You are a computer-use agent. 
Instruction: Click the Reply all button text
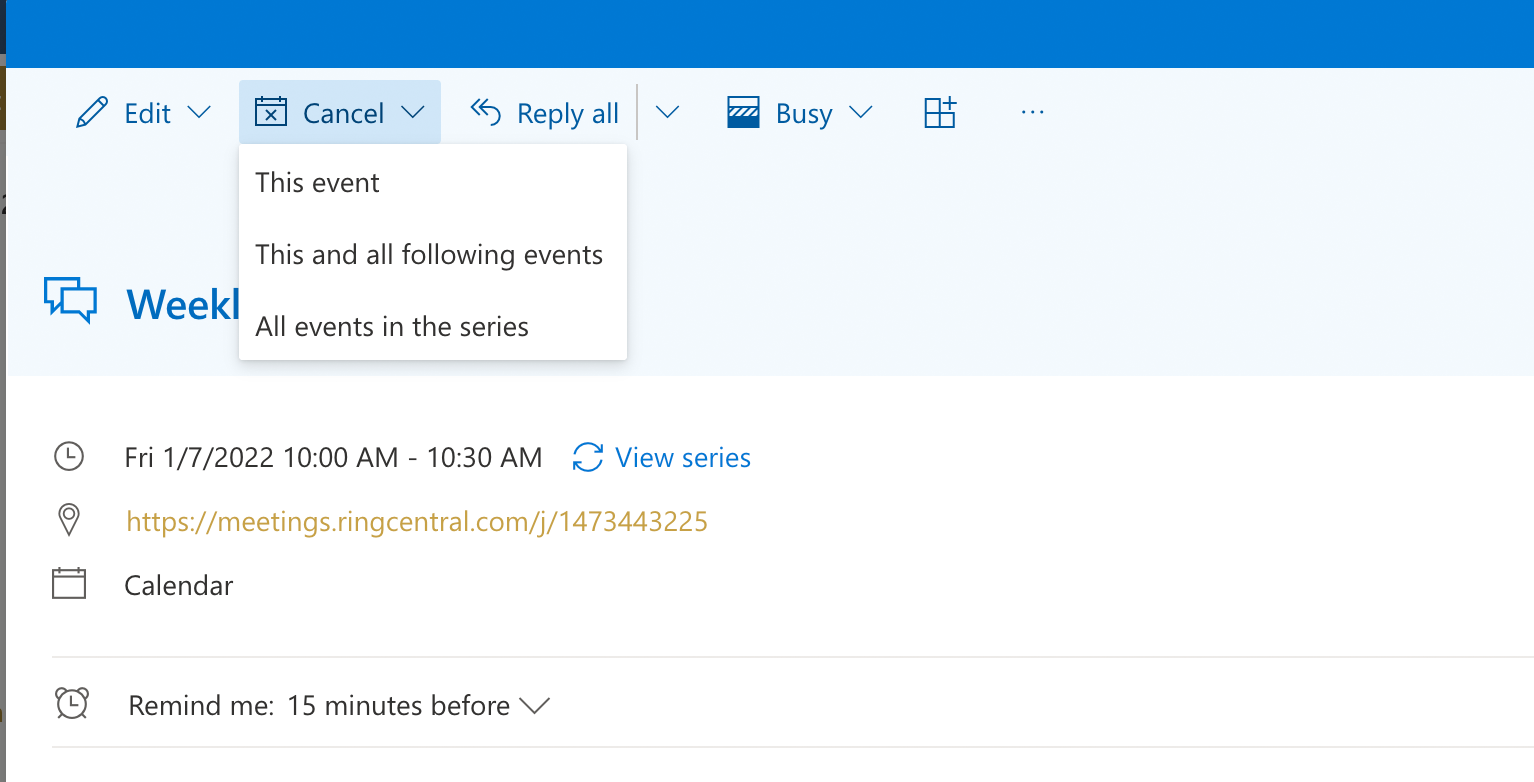tap(568, 114)
